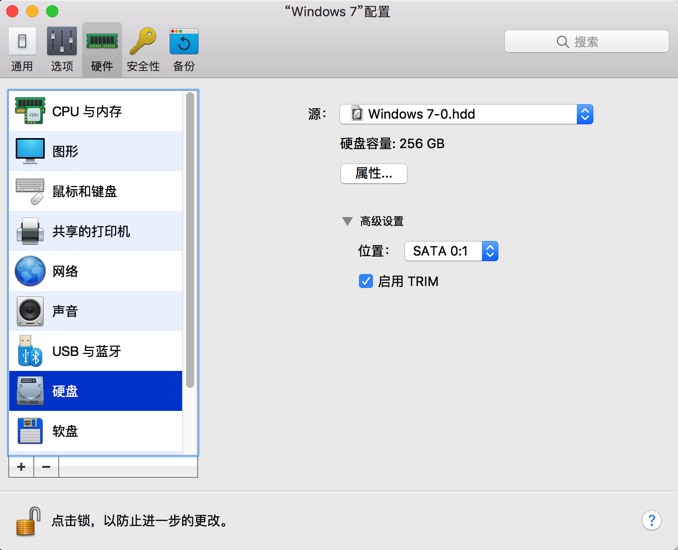Select the USB 与蓝牙 icon
This screenshot has height=550, width=678.
tap(30, 351)
